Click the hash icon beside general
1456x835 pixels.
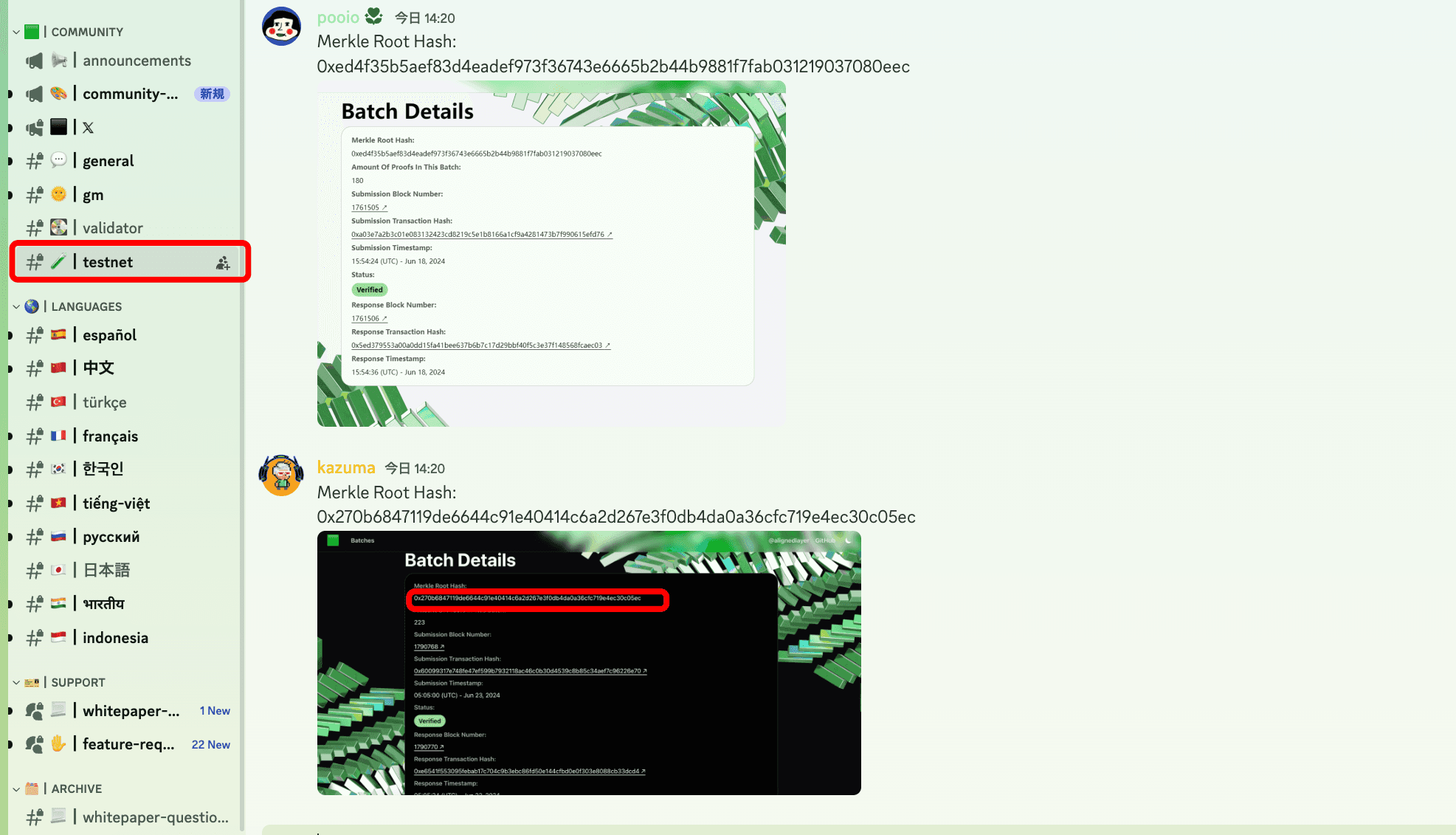pyautogui.click(x=35, y=161)
